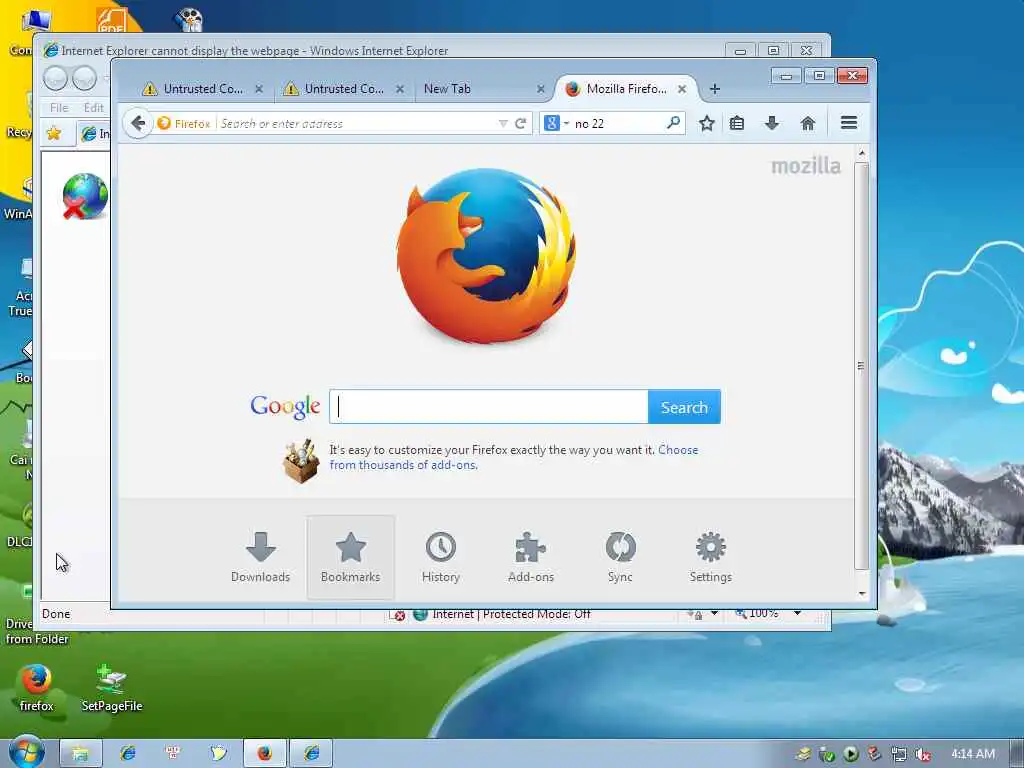Click the back button in Internet Explorer
Image resolution: width=1024 pixels, height=768 pixels.
click(56, 78)
